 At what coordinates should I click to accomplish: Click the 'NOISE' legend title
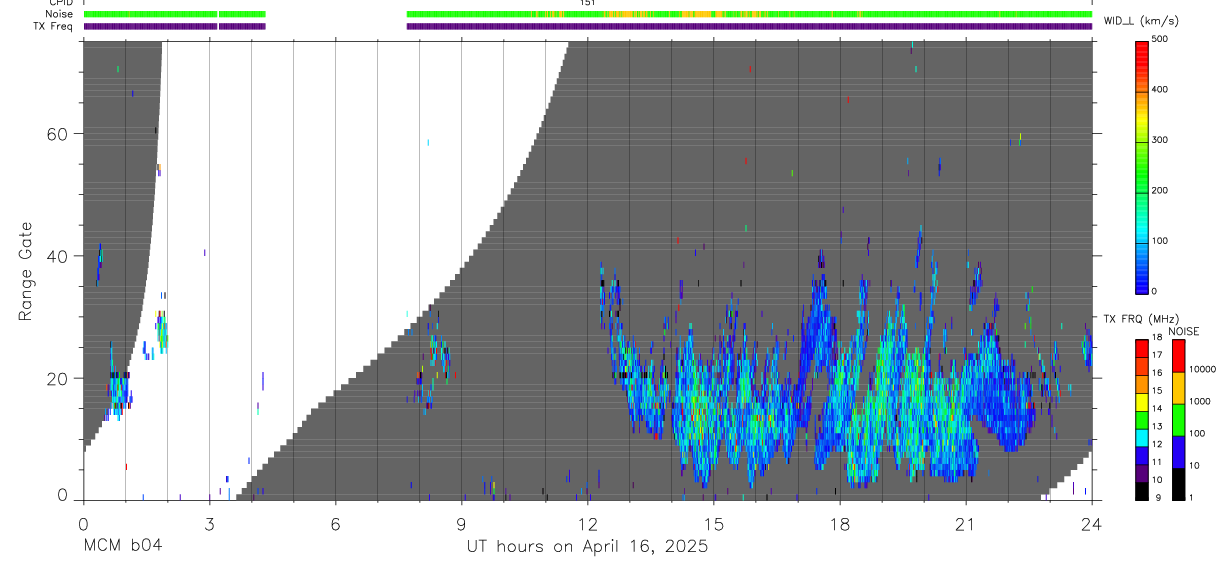tap(1183, 331)
